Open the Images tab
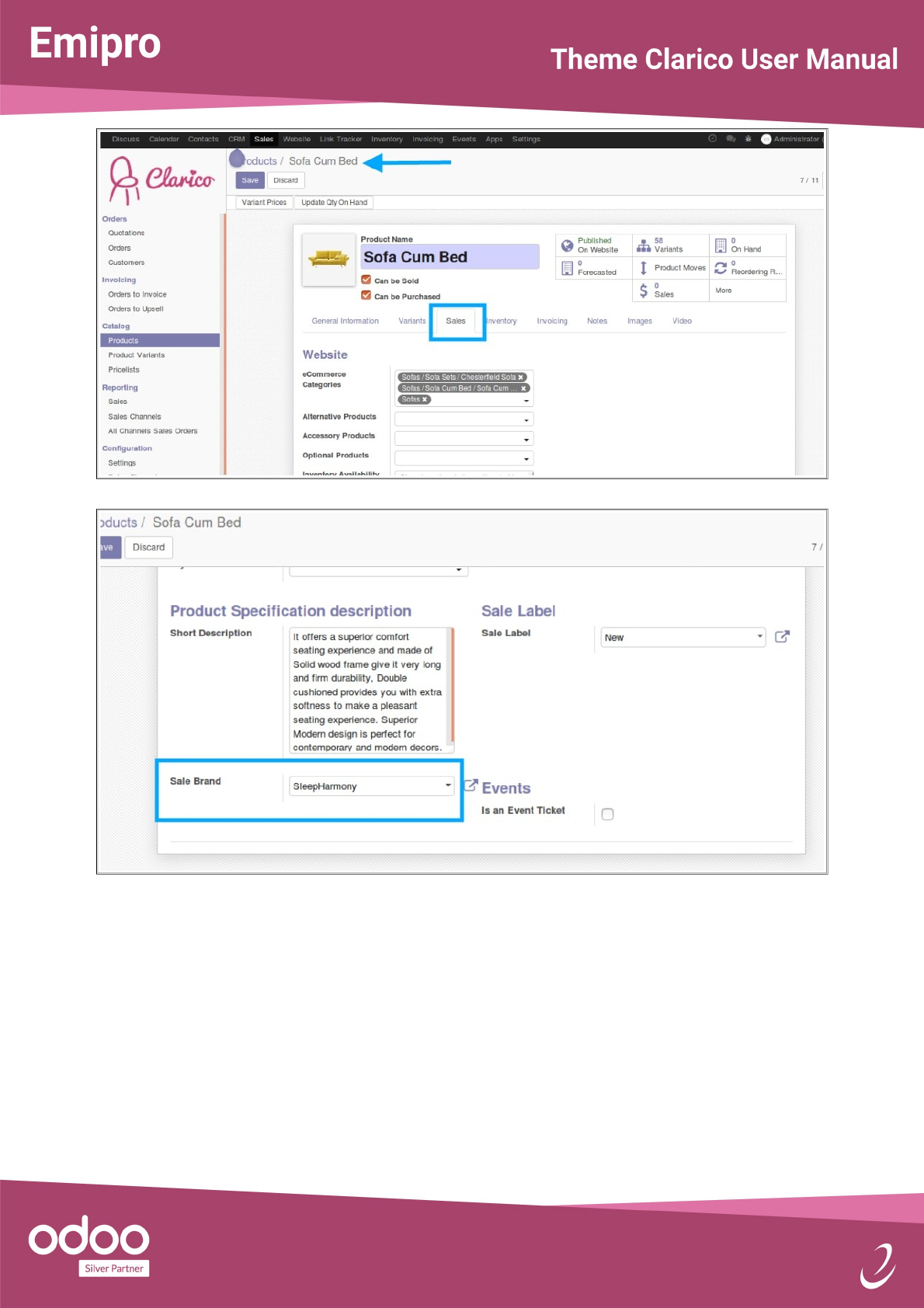Screen dimensions: 924x1308 (x=640, y=321)
